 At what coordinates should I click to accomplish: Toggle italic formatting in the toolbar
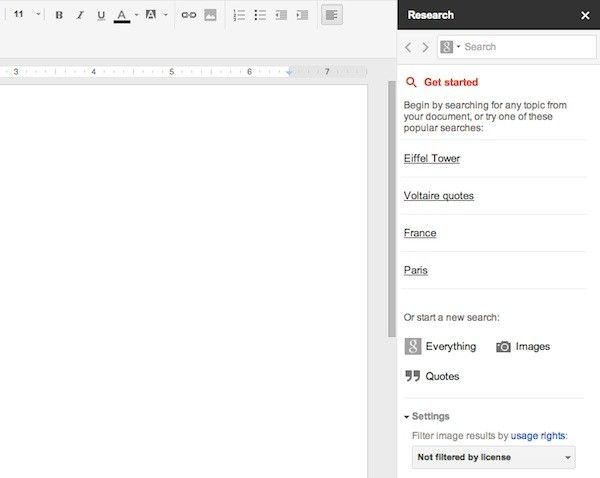point(80,15)
